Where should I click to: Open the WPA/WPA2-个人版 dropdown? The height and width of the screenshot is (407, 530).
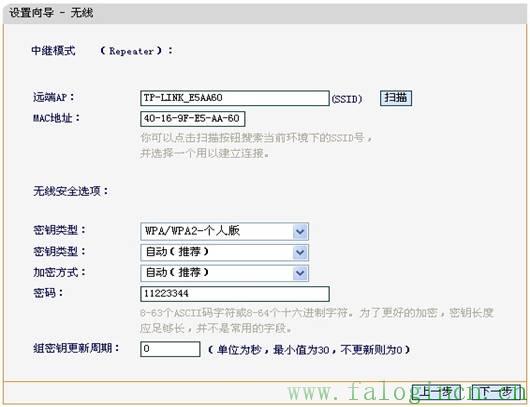coord(224,232)
